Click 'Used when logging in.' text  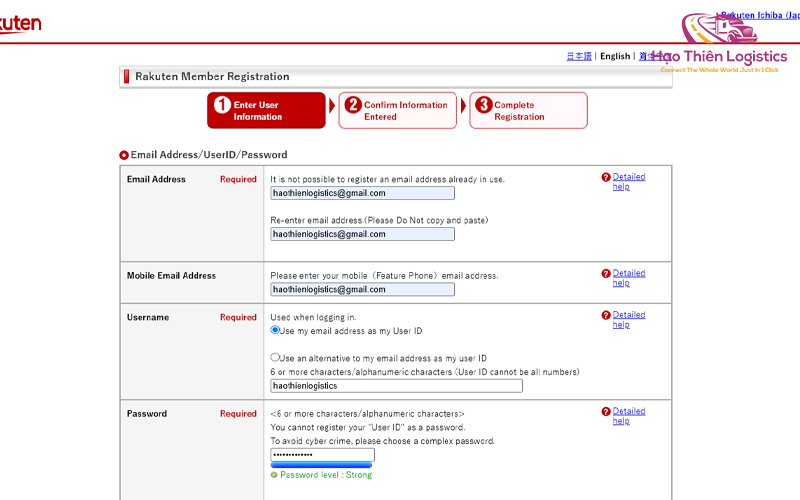[x=313, y=317]
